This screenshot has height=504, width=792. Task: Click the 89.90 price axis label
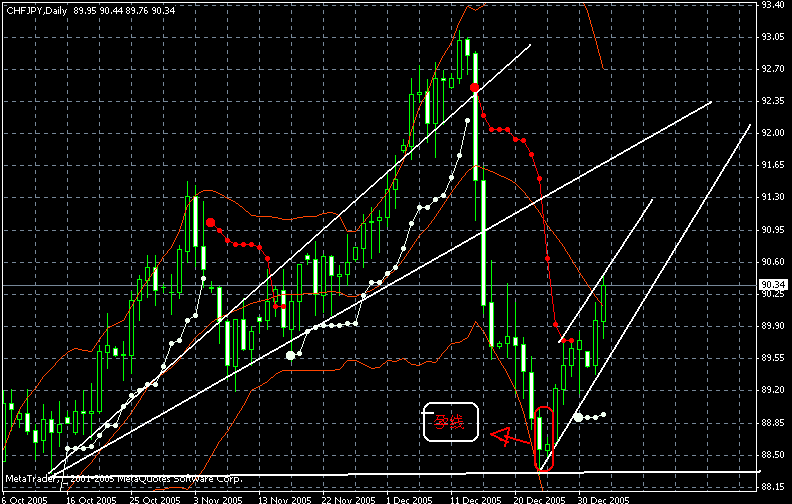773,326
